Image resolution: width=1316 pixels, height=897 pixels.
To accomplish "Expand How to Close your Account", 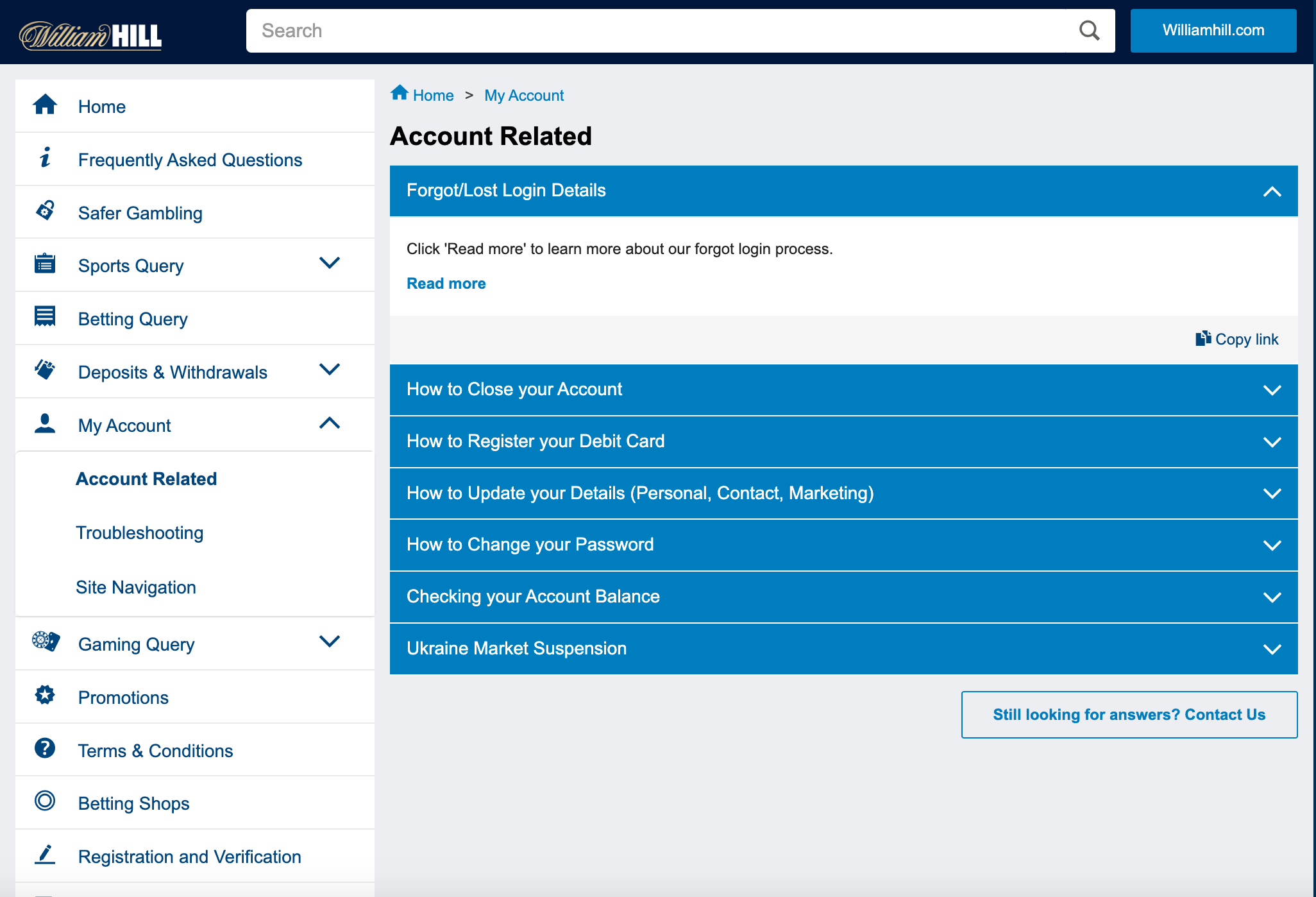I will 1272,390.
